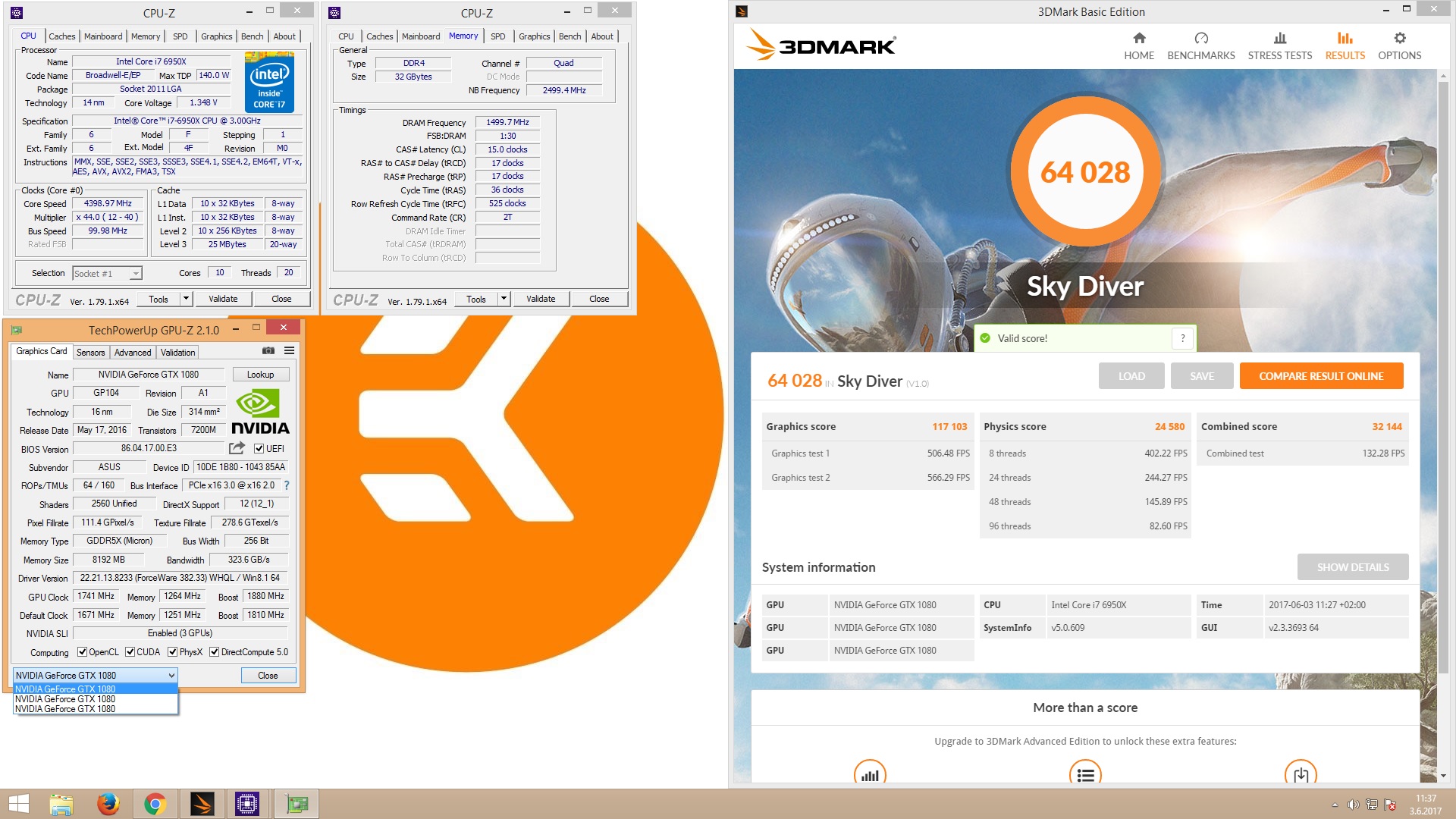
Task: Collapse the GPU selector dropdown in GPU-Z
Action: 171,676
